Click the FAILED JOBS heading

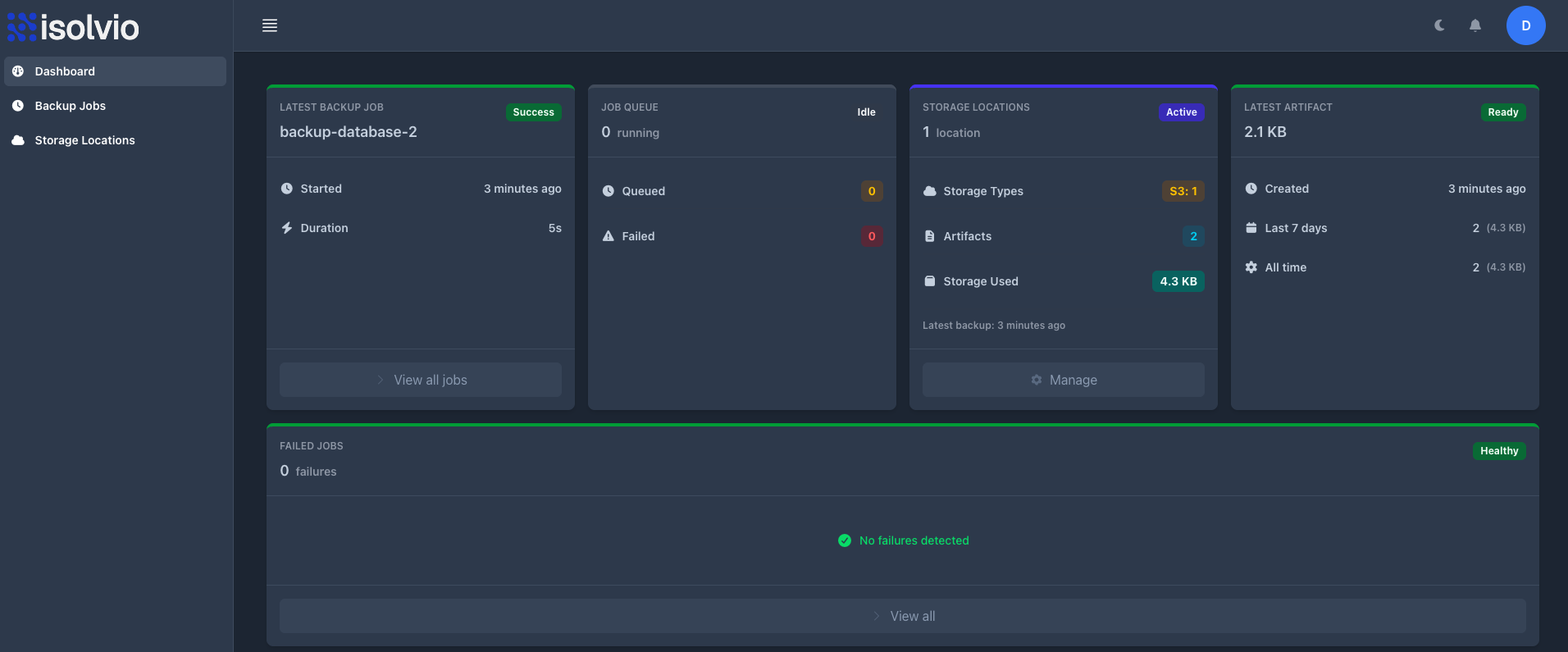click(x=312, y=446)
